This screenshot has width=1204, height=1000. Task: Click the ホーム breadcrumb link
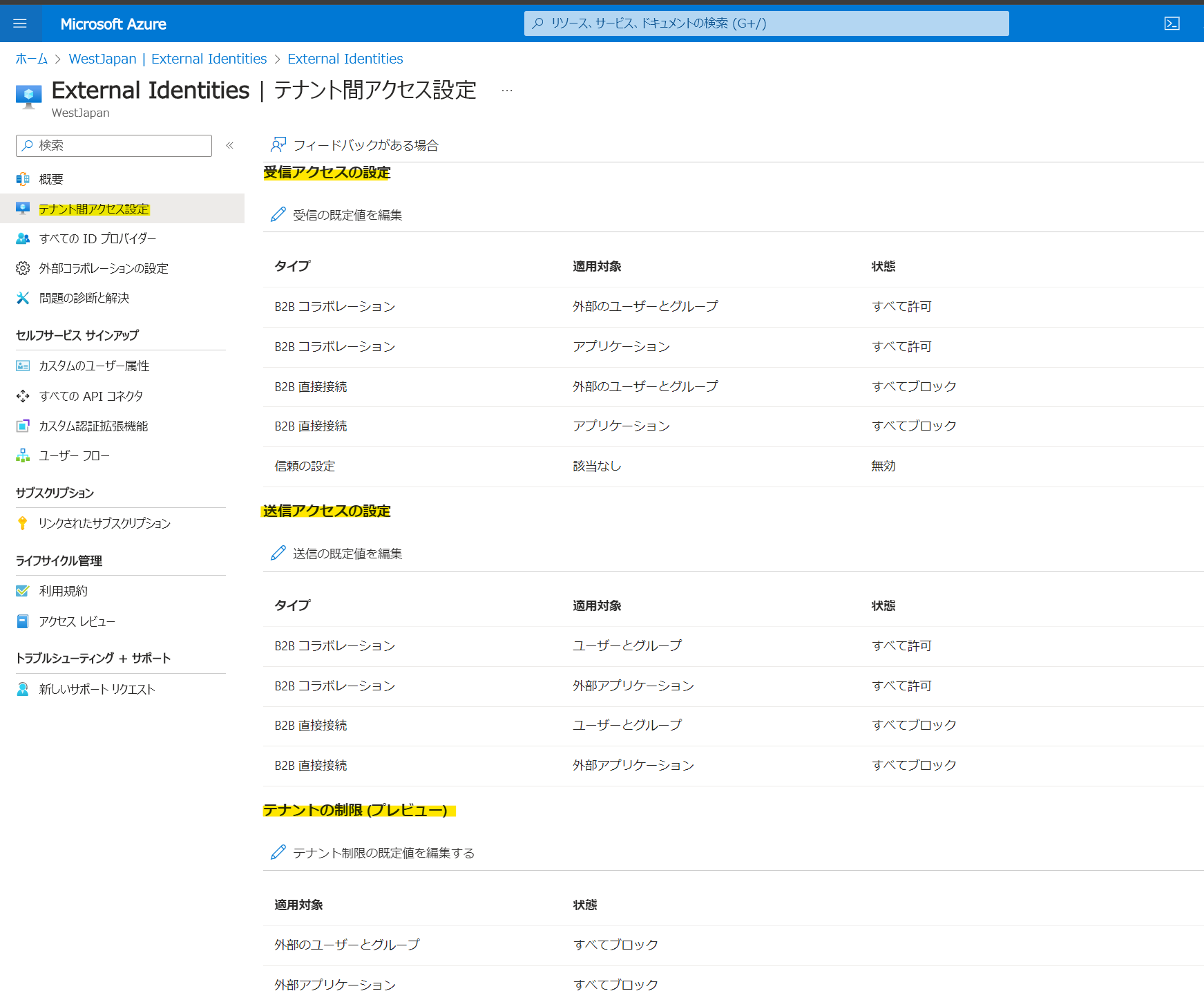tap(32, 59)
